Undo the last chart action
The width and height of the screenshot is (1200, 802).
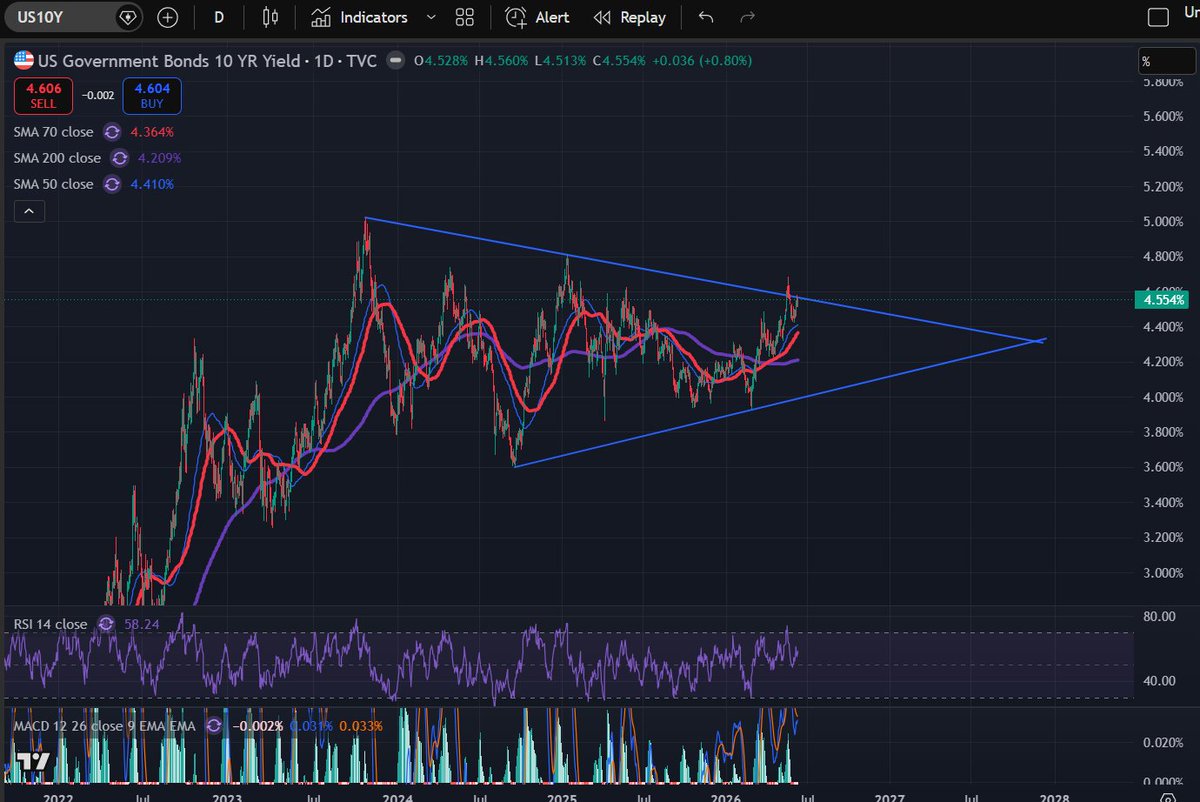[x=706, y=17]
